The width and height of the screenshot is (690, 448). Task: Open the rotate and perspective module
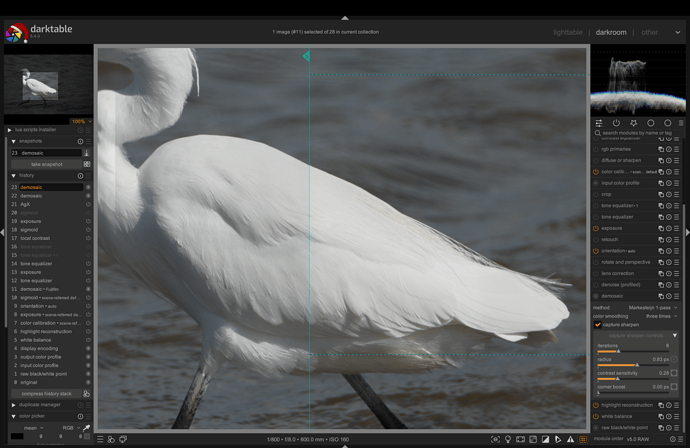coord(625,262)
